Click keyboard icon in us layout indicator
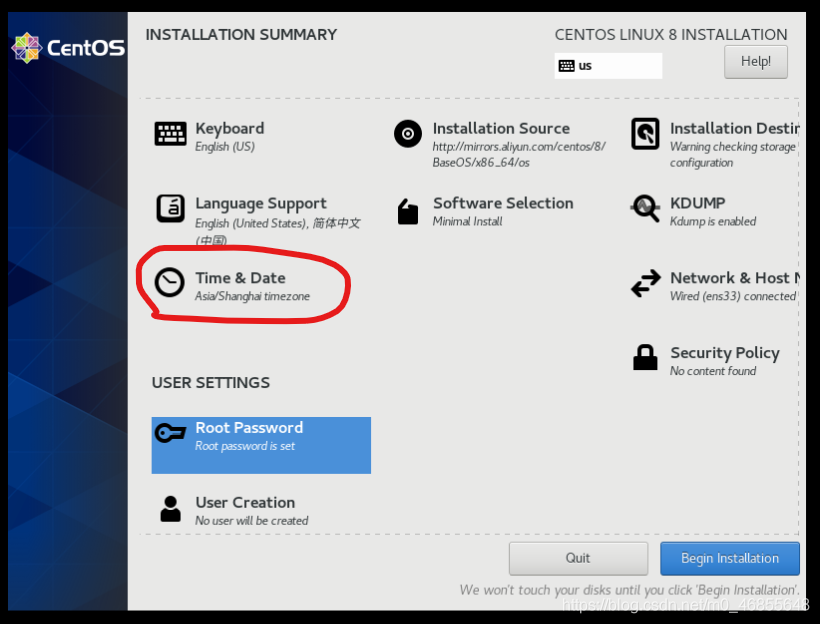820x624 pixels. (566, 66)
